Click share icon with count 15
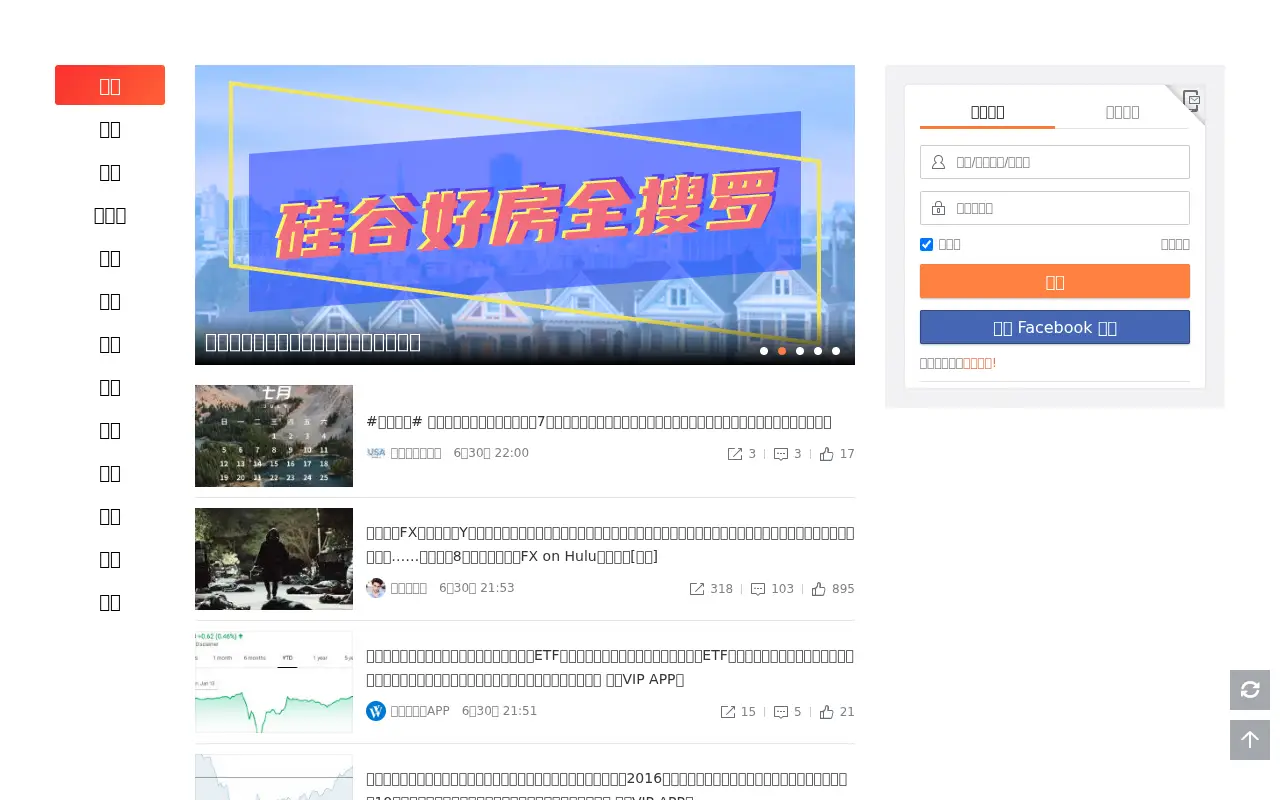The width and height of the screenshot is (1280, 800). coord(728,712)
